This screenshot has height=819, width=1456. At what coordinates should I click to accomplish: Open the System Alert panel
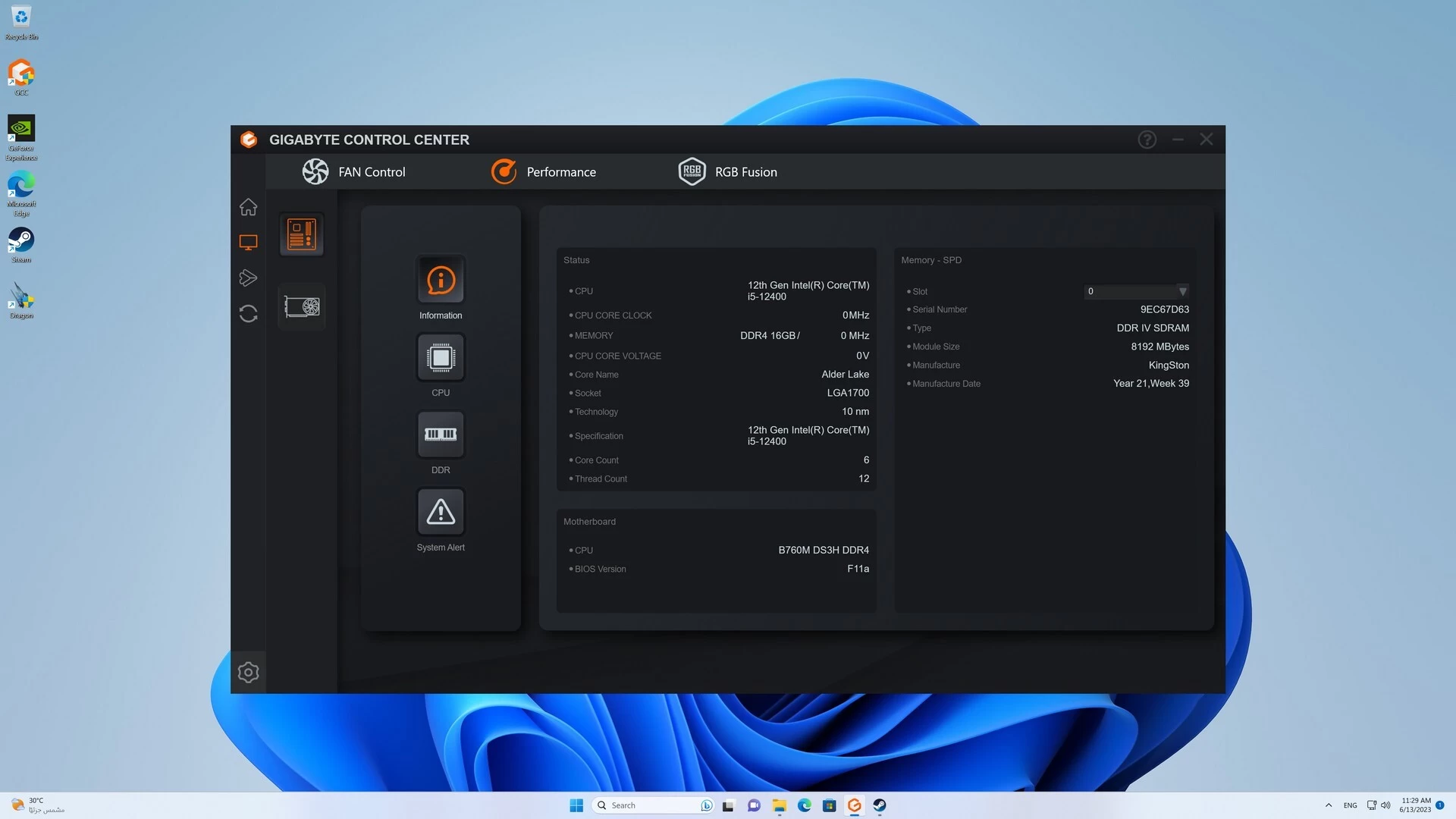point(441,512)
